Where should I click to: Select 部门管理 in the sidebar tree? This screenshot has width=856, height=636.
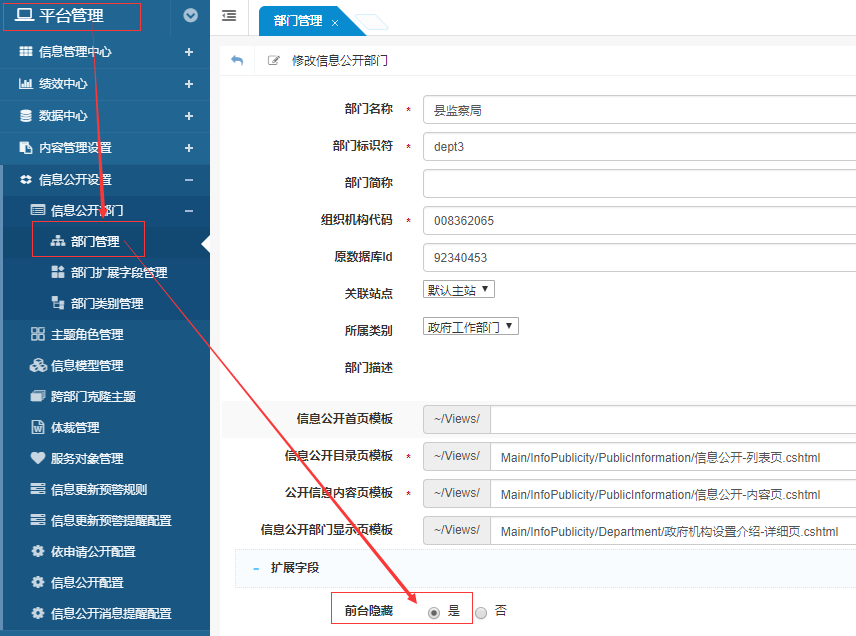point(94,241)
